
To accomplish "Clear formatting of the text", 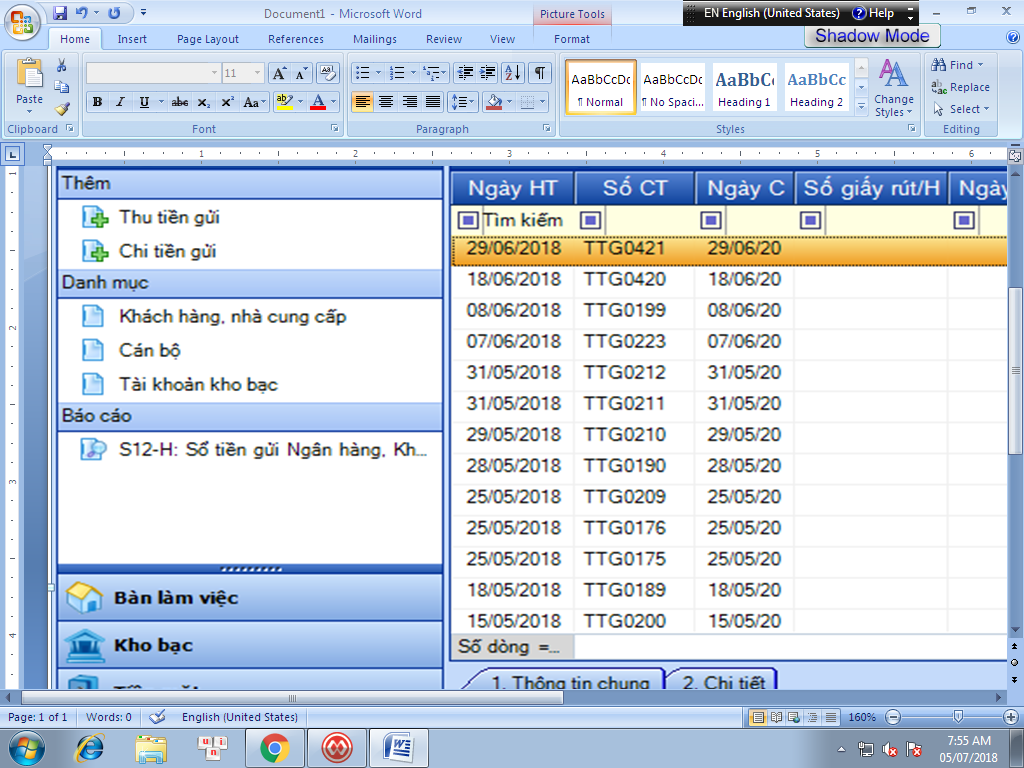I will [328, 73].
